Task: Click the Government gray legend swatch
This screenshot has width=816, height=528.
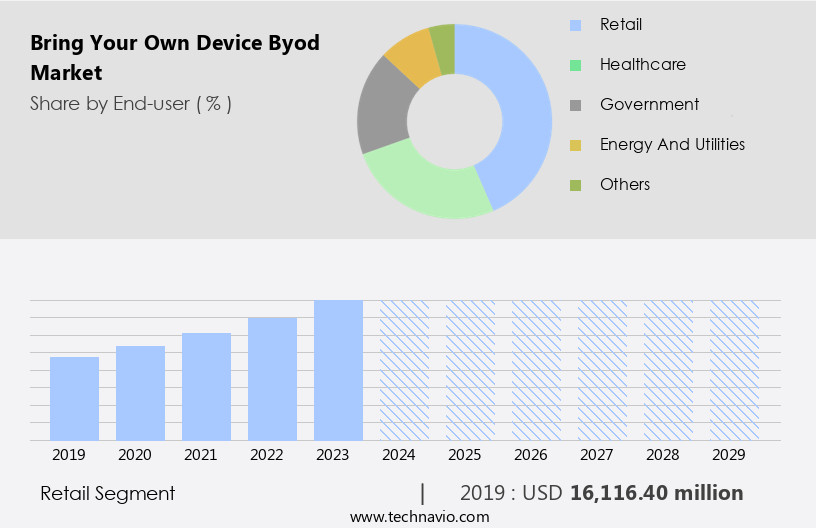Action: tap(575, 105)
